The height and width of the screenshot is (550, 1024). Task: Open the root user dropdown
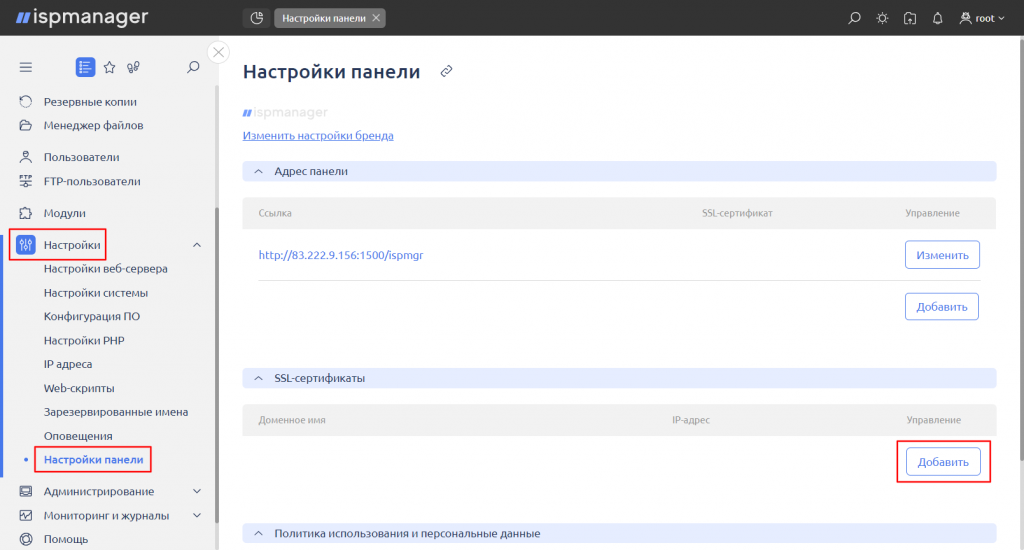coord(982,18)
